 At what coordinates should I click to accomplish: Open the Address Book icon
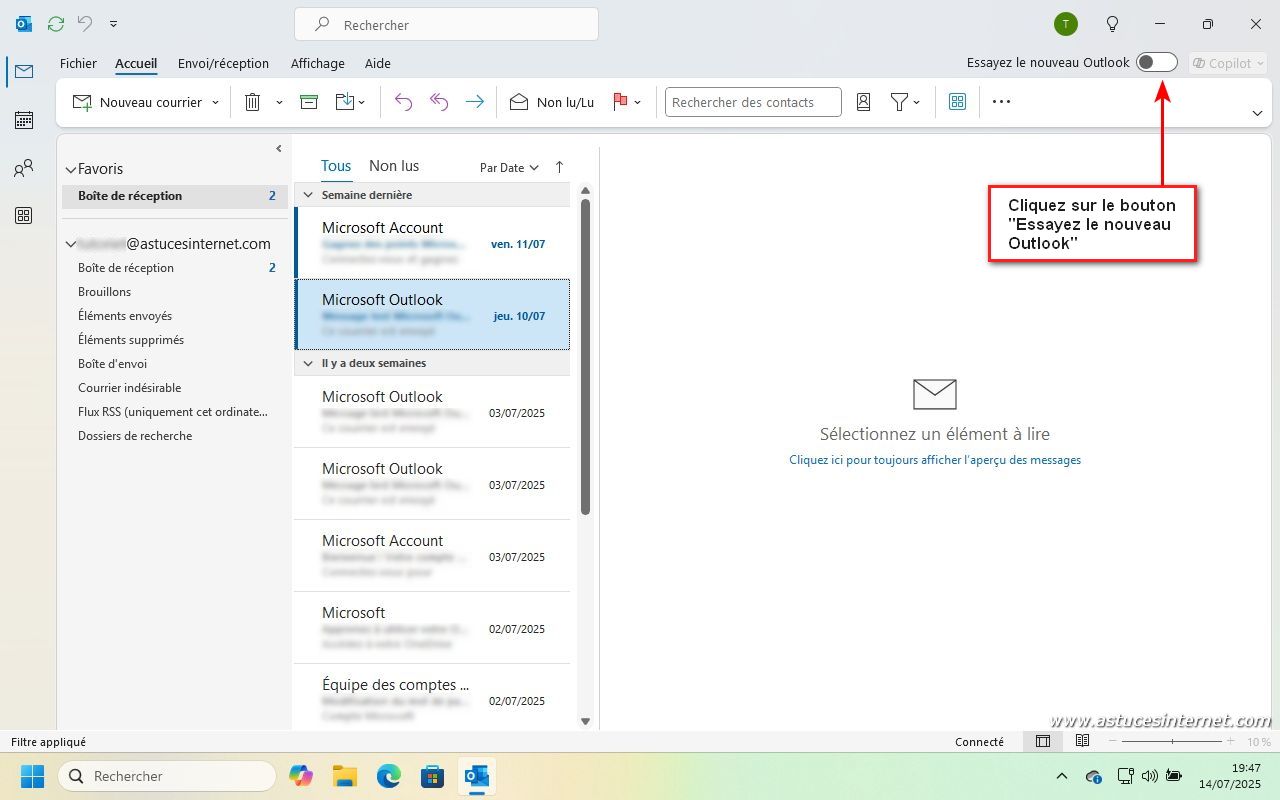tap(864, 102)
